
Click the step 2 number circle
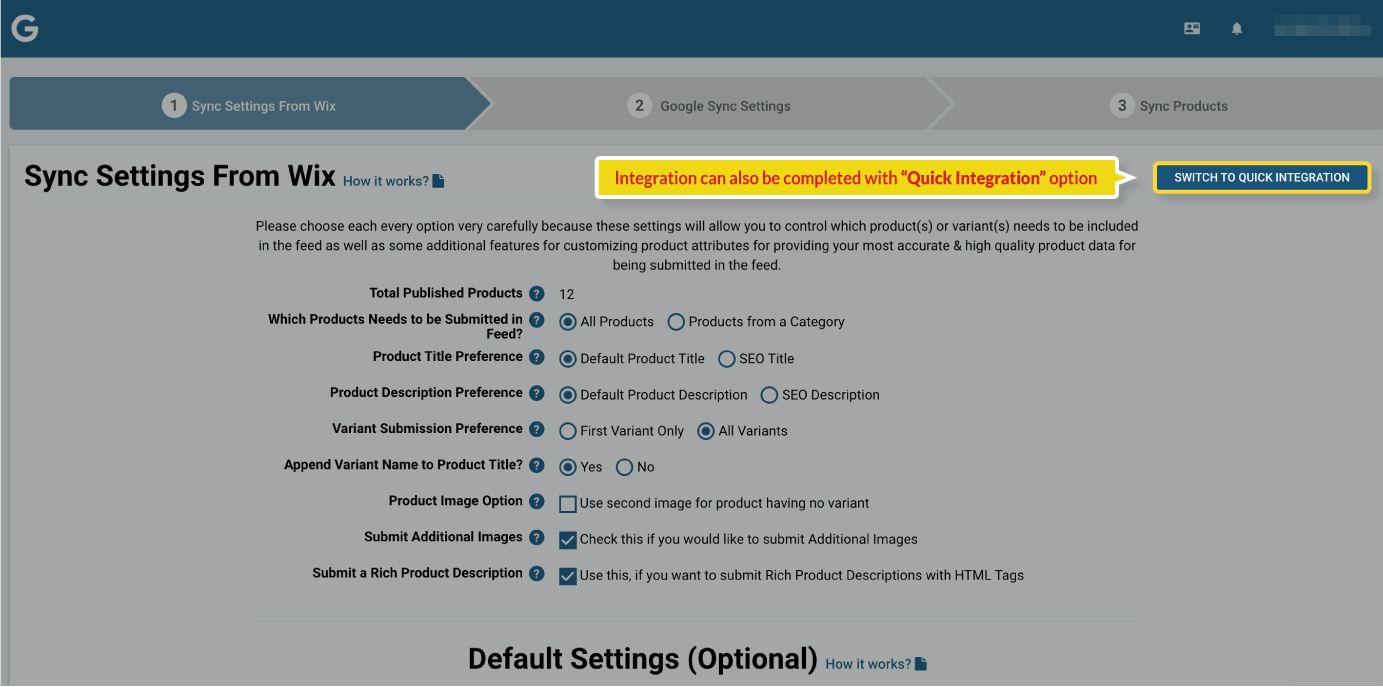639,106
